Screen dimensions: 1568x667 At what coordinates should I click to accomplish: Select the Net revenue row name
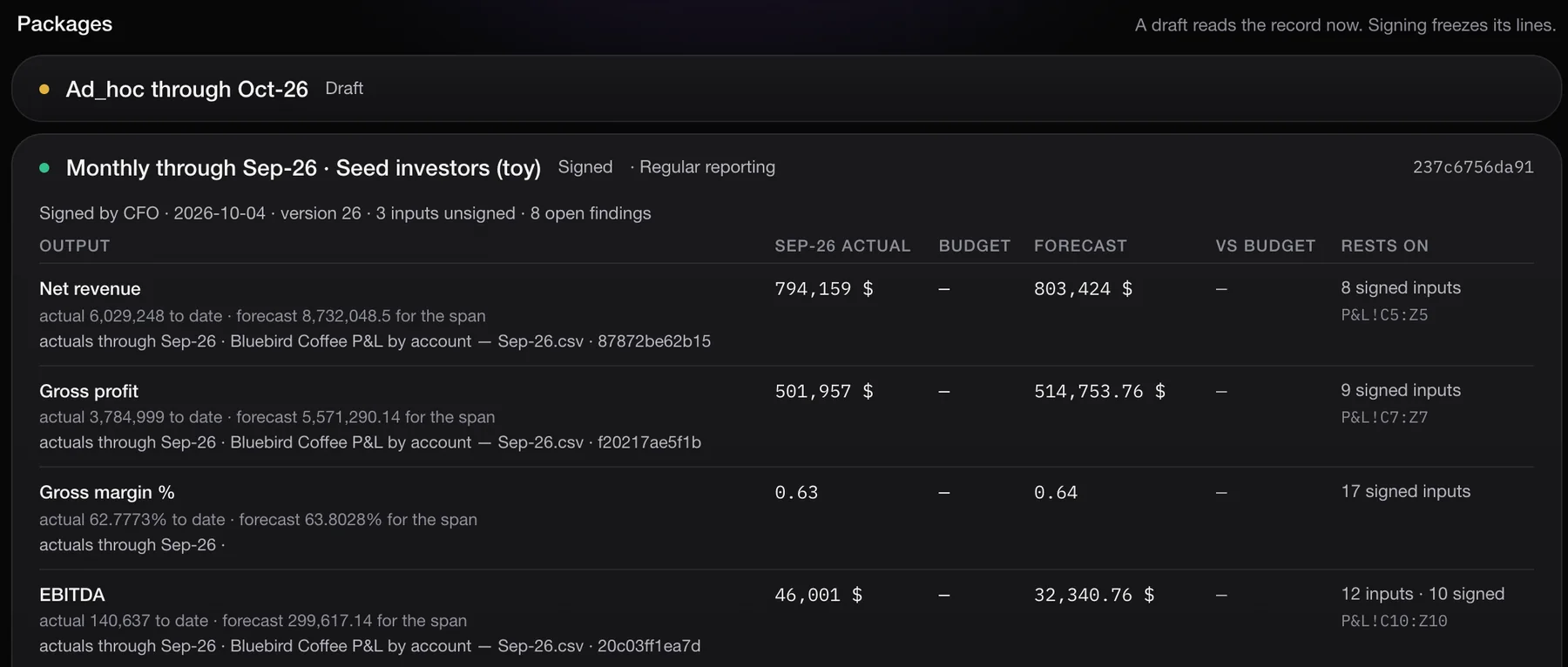(x=90, y=288)
